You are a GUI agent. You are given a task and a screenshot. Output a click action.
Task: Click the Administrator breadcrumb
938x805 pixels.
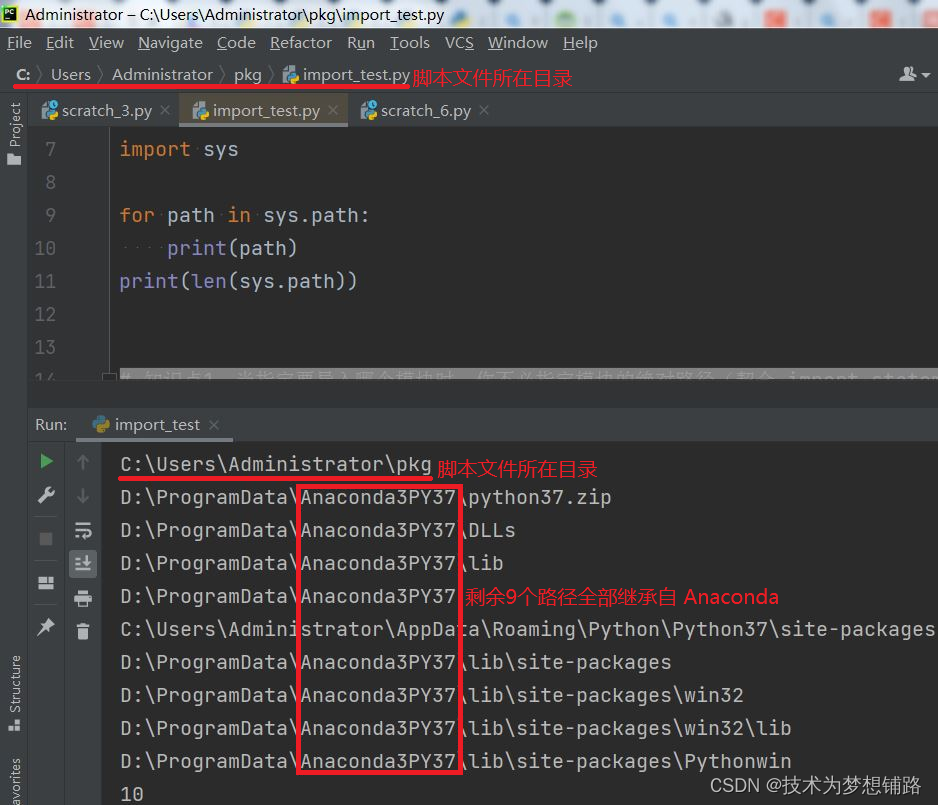pos(162,75)
